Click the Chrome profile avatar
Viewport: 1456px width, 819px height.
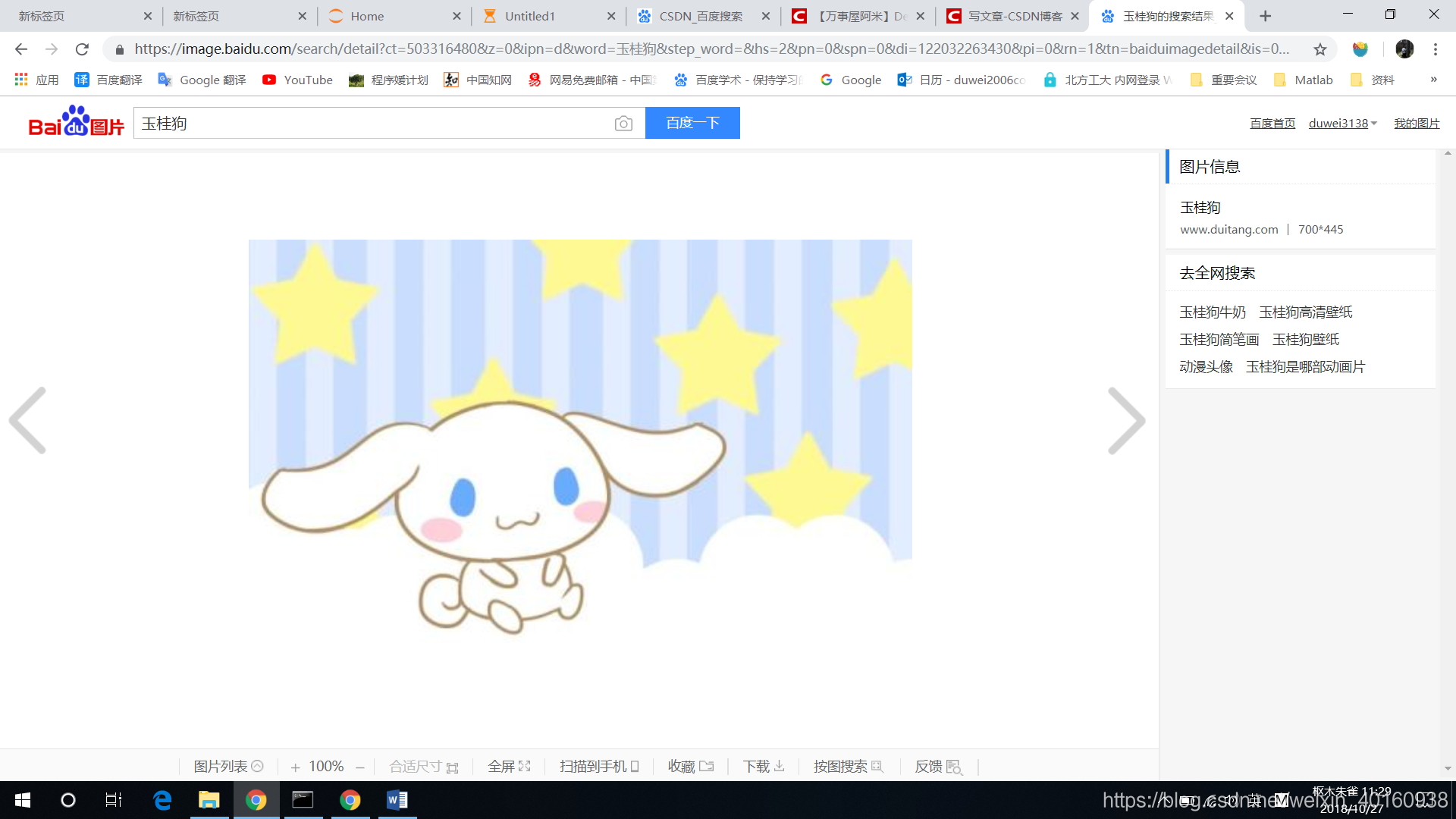click(x=1404, y=49)
